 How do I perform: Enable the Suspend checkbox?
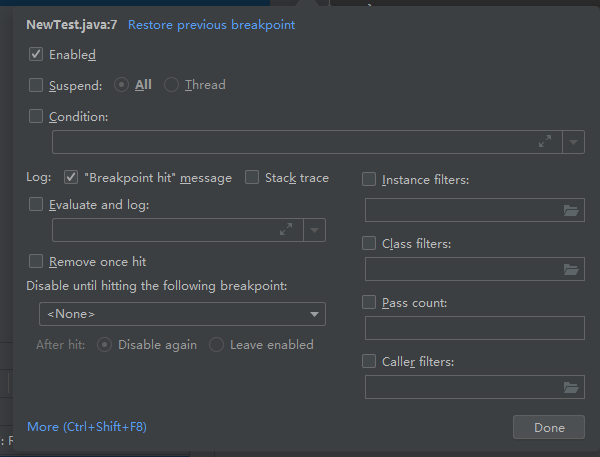(36, 85)
